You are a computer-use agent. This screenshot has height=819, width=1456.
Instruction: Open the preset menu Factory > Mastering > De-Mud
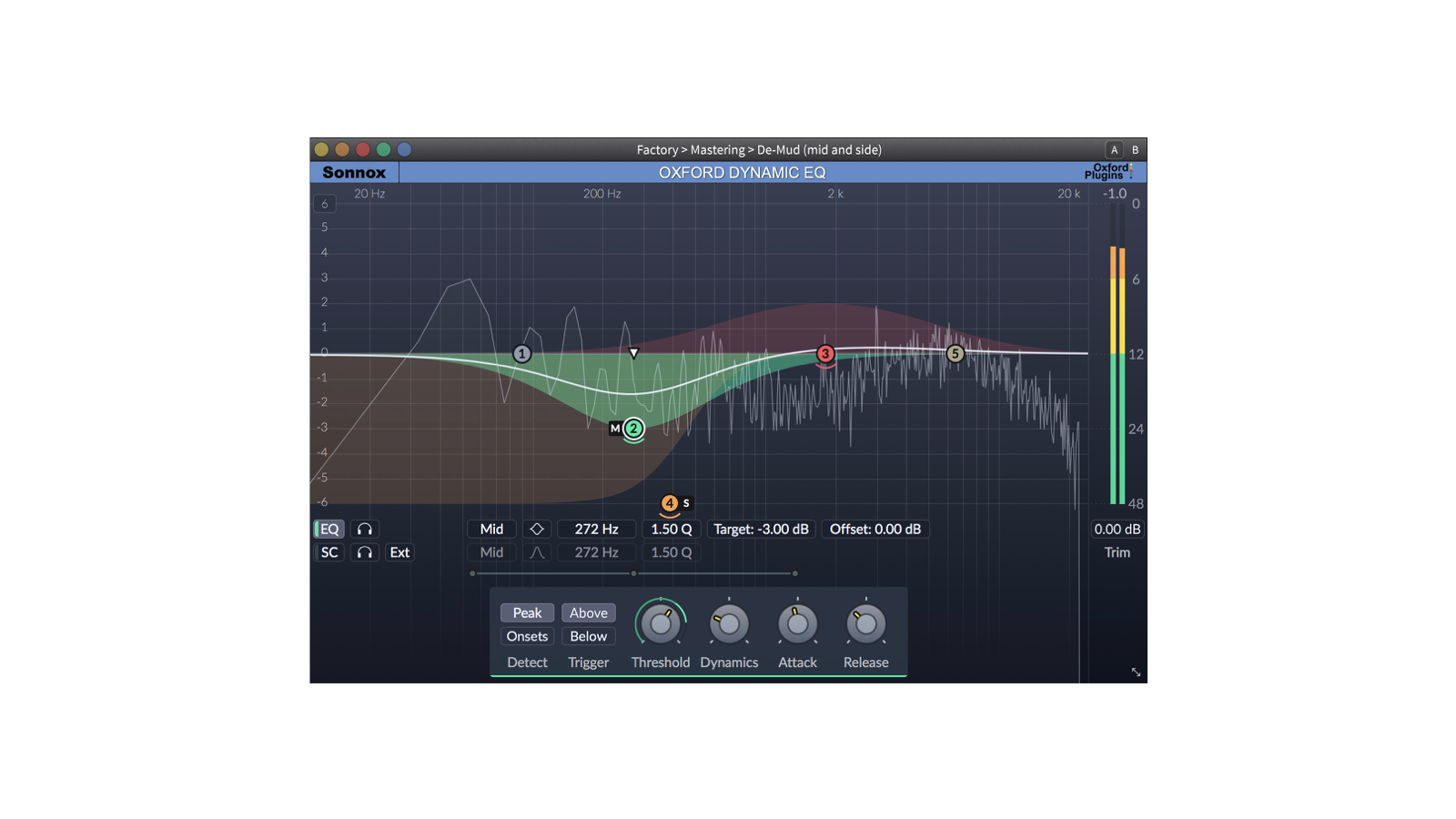pos(759,149)
